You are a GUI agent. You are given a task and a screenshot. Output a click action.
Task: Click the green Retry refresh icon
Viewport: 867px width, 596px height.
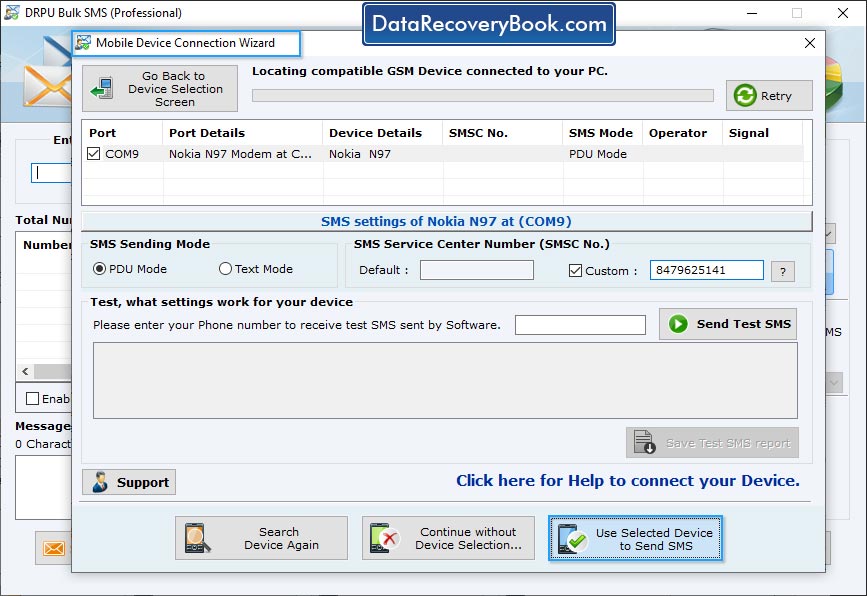tap(743, 96)
